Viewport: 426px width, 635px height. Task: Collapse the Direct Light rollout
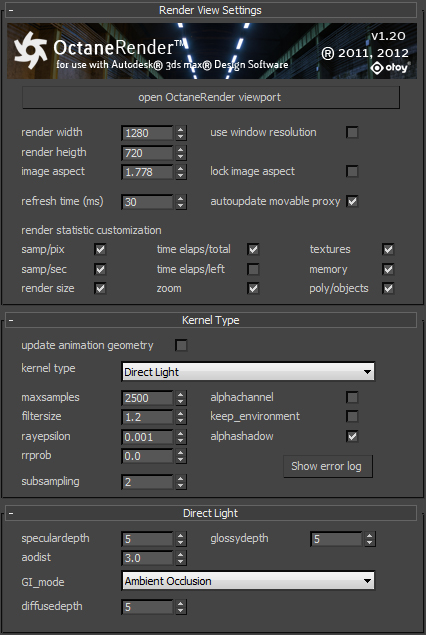coord(11,513)
